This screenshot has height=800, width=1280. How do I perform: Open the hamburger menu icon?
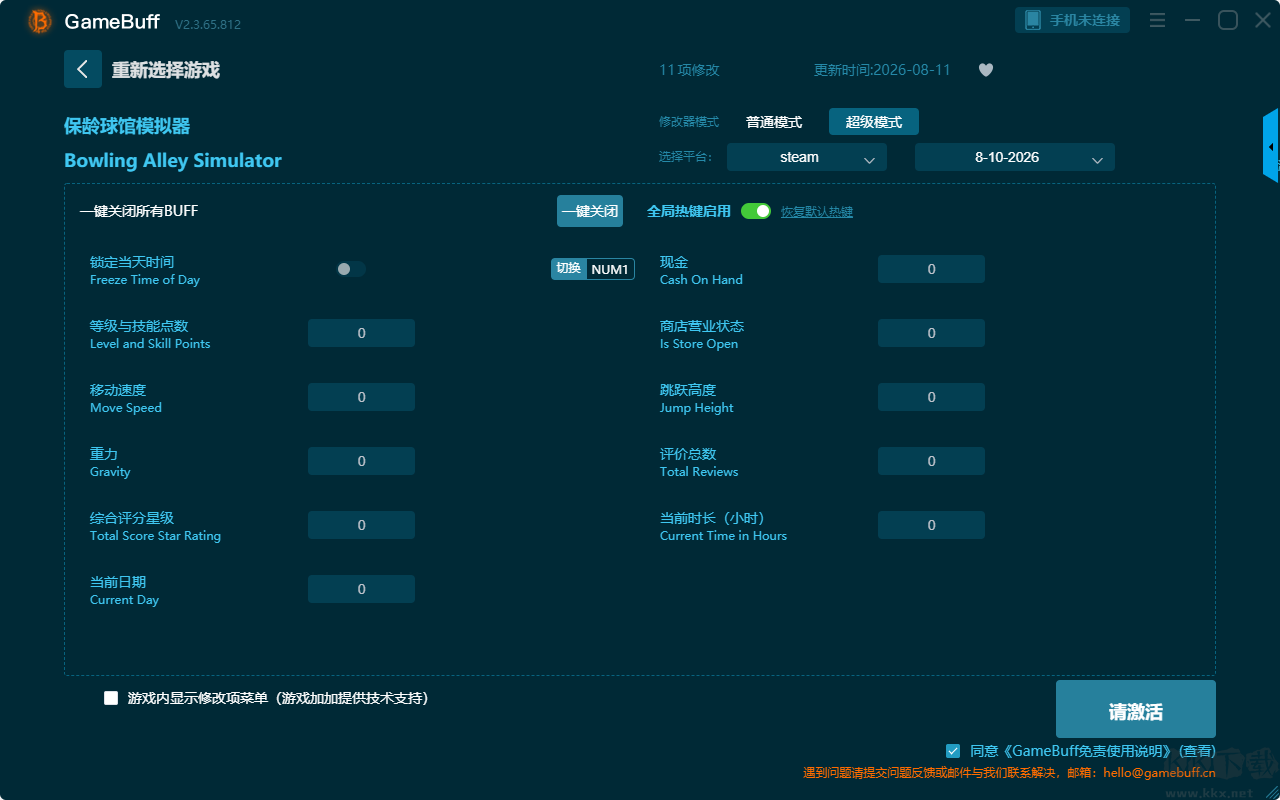tap(1157, 20)
